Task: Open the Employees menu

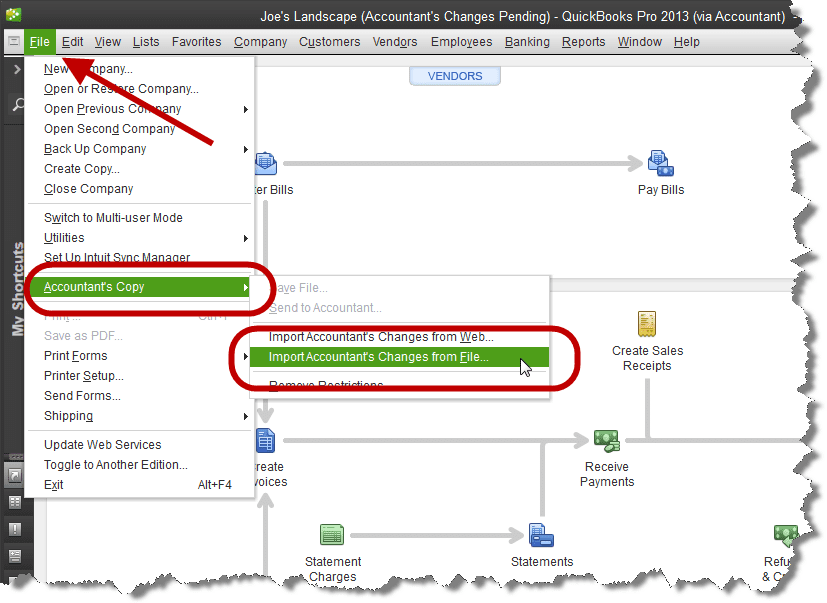Action: click(x=461, y=42)
